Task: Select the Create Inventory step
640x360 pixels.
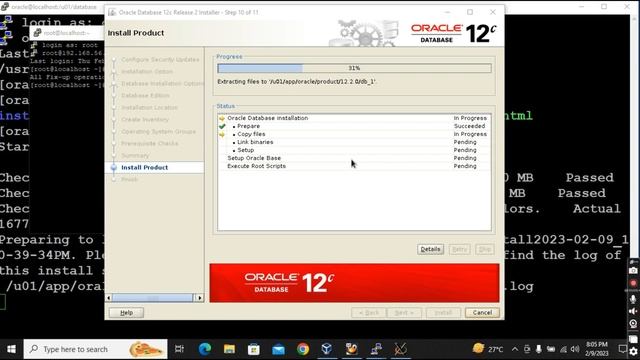Action: tap(145, 120)
